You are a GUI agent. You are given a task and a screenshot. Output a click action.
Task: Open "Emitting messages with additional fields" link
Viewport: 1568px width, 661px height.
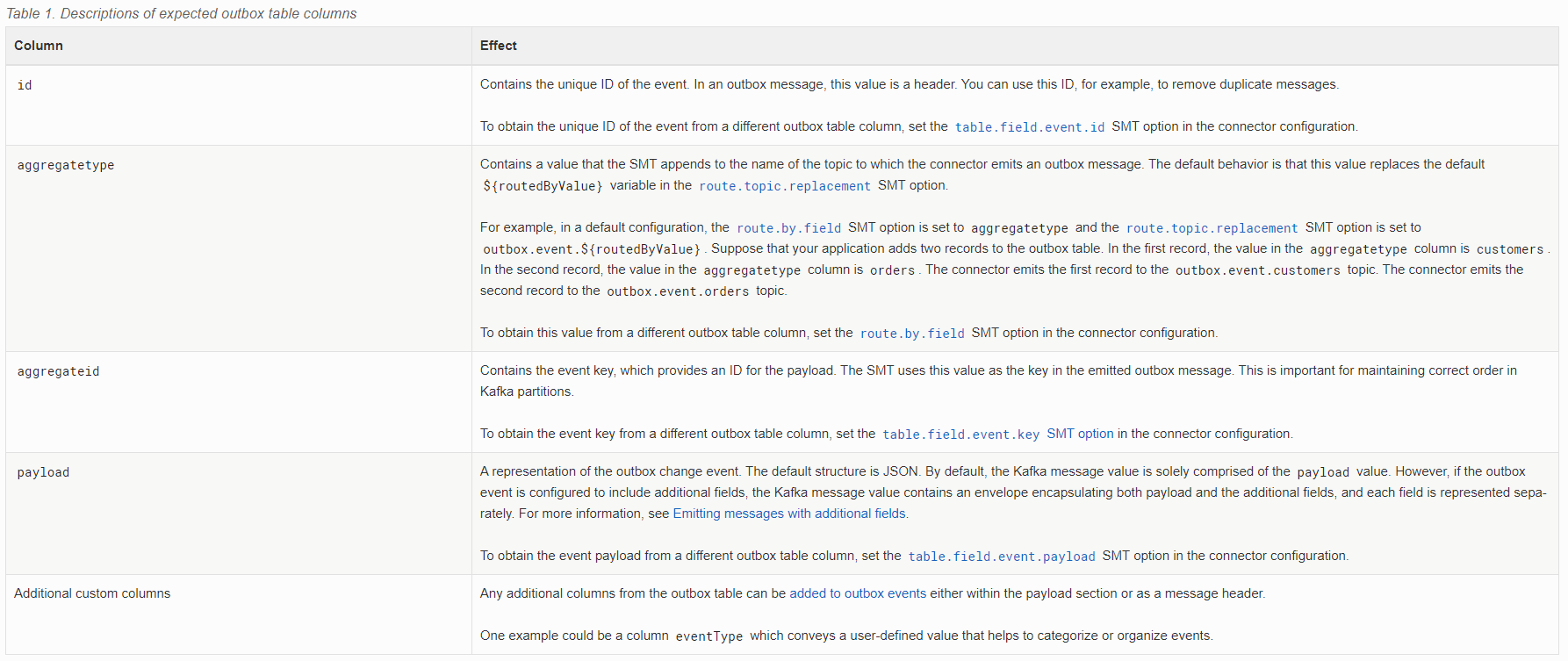tap(789, 514)
